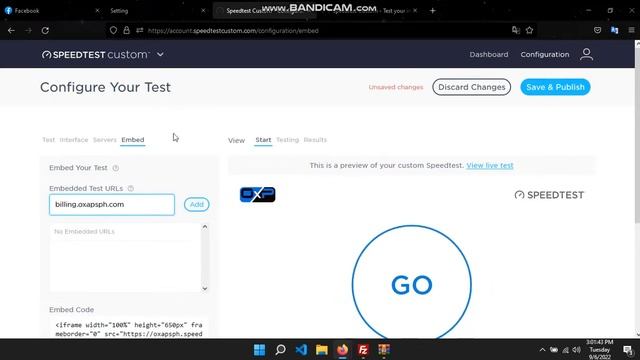Click the forward navigation arrow
This screenshot has width=640, height=360.
pos(28,30)
